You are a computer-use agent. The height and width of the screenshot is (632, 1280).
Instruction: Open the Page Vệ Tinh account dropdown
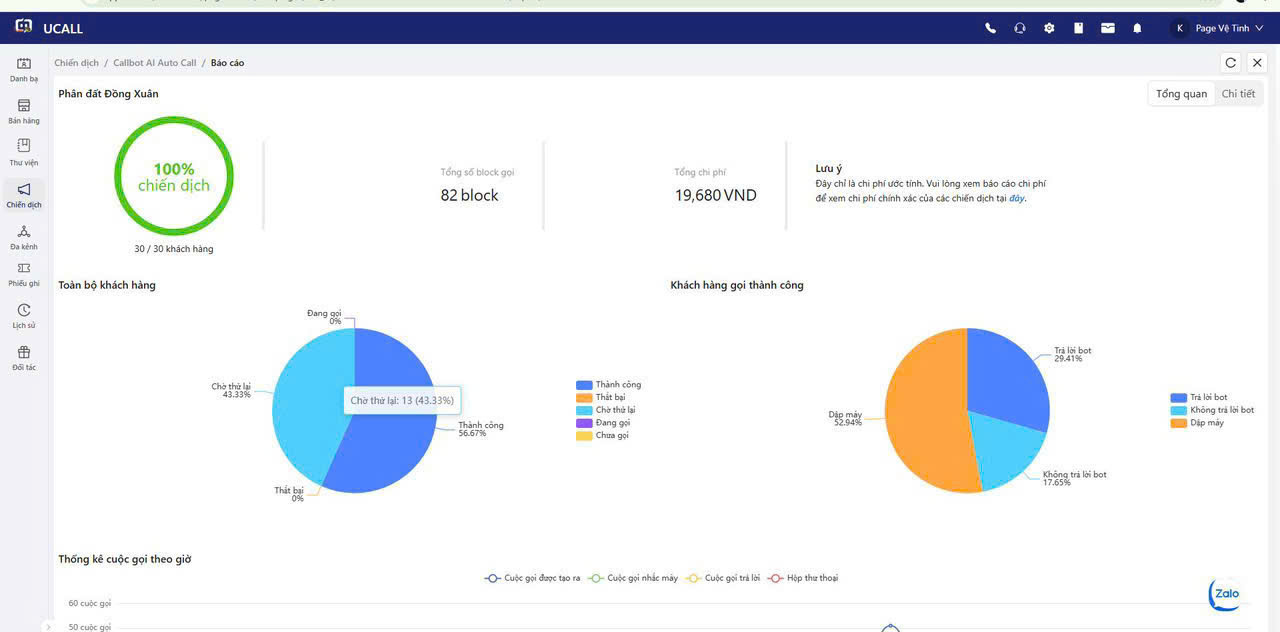(x=1217, y=28)
